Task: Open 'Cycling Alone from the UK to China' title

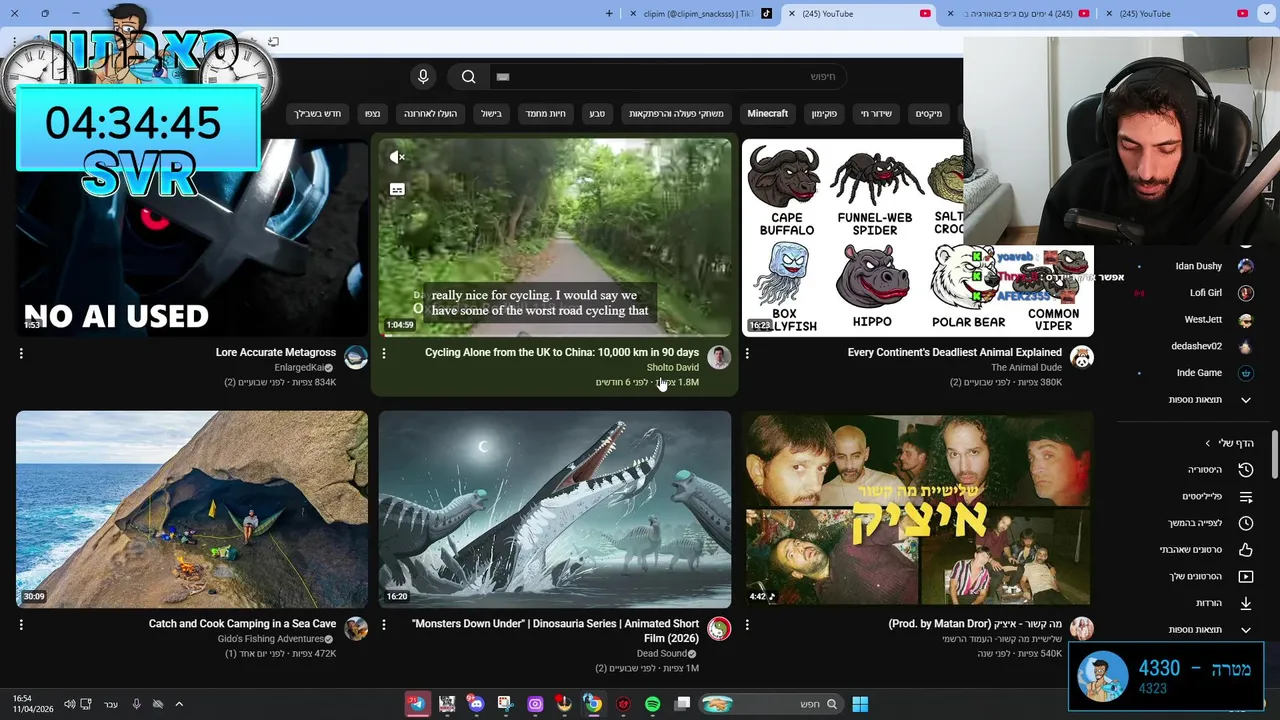Action: (x=562, y=352)
